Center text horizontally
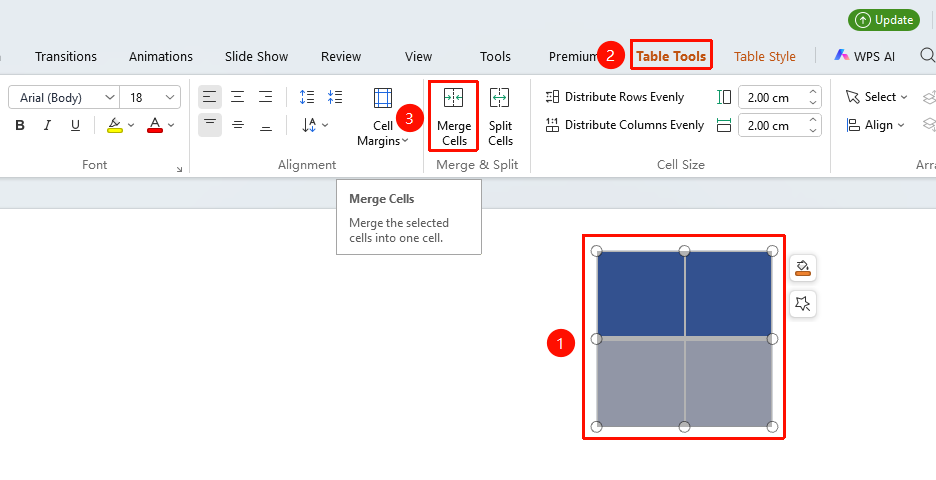Image resolution: width=936 pixels, height=480 pixels. pyautogui.click(x=238, y=97)
